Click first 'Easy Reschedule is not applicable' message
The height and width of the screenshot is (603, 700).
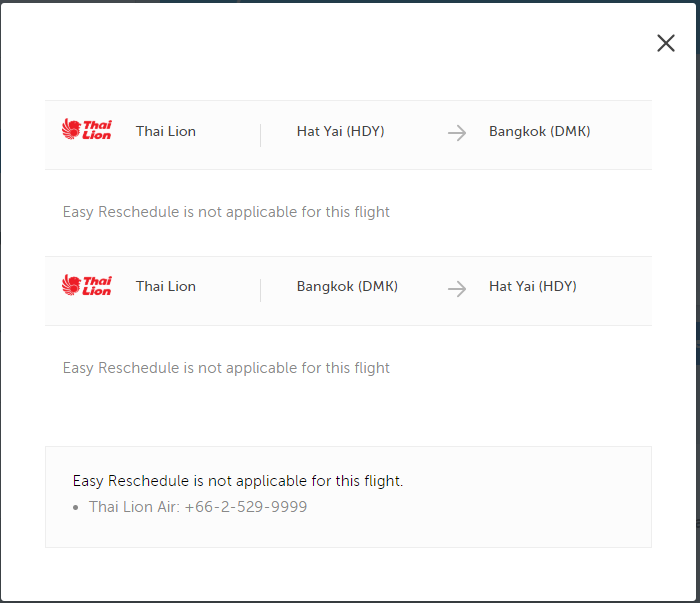click(226, 212)
